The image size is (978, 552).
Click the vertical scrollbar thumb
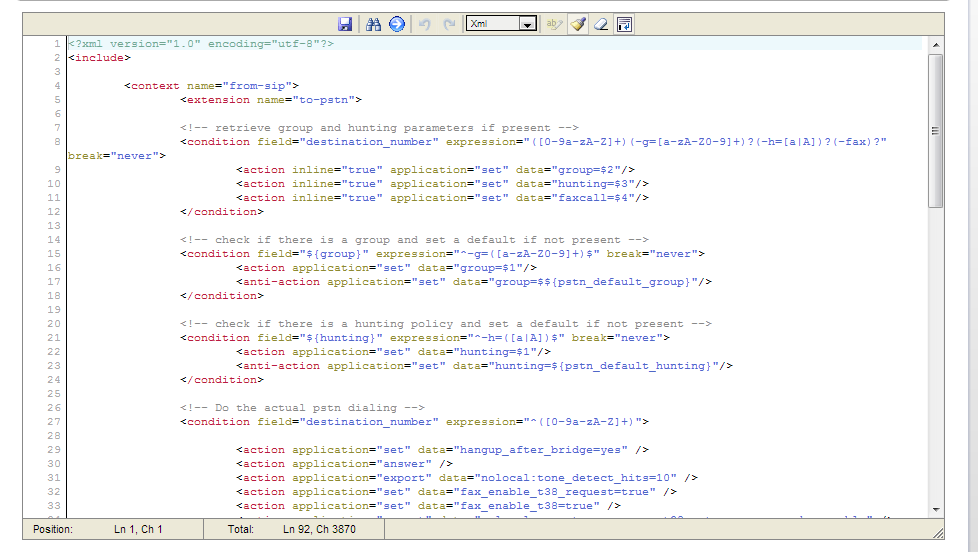click(x=935, y=130)
